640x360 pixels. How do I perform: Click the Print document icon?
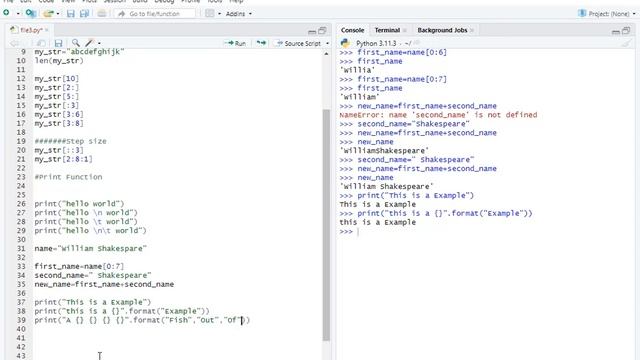[x=102, y=13]
